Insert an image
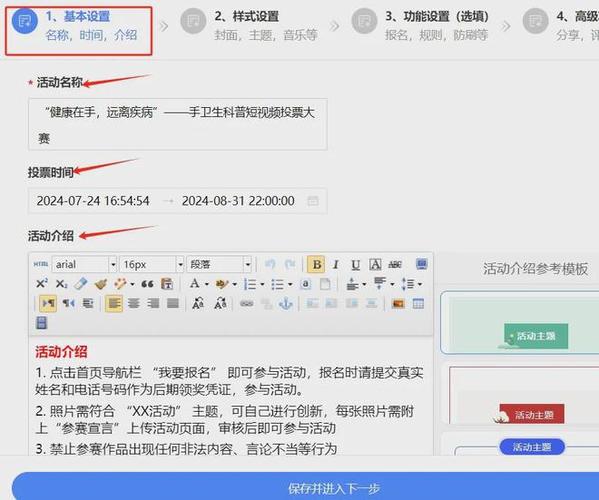The height and width of the screenshot is (500, 599). [398, 304]
